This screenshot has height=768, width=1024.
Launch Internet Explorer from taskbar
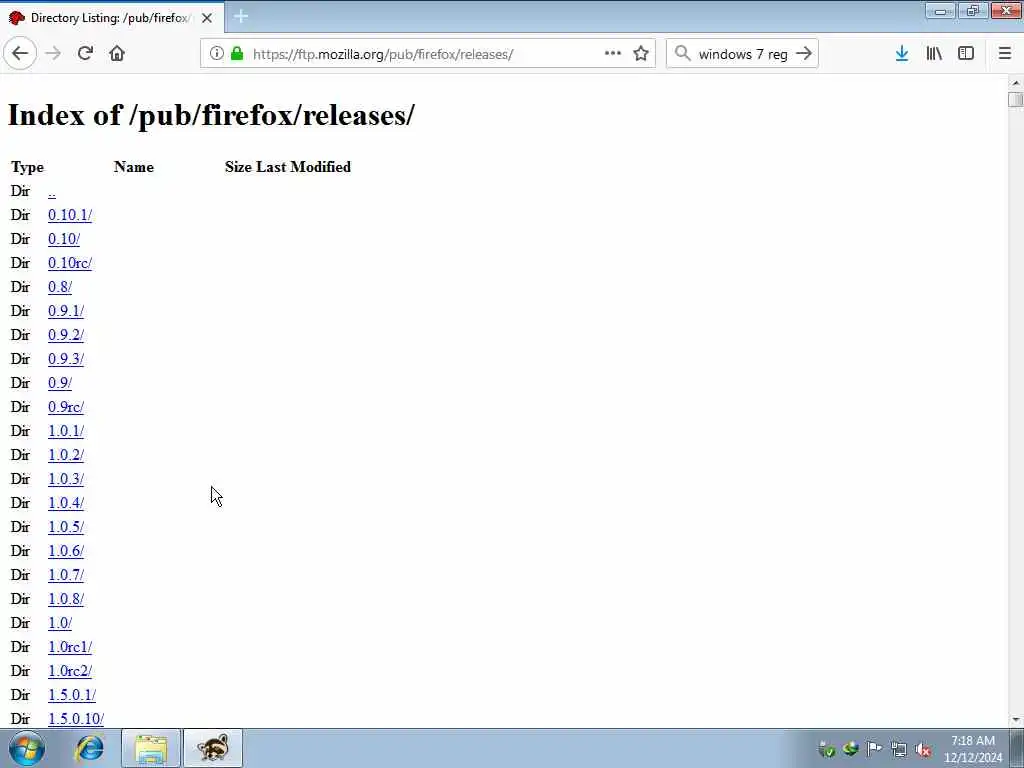[89, 749]
